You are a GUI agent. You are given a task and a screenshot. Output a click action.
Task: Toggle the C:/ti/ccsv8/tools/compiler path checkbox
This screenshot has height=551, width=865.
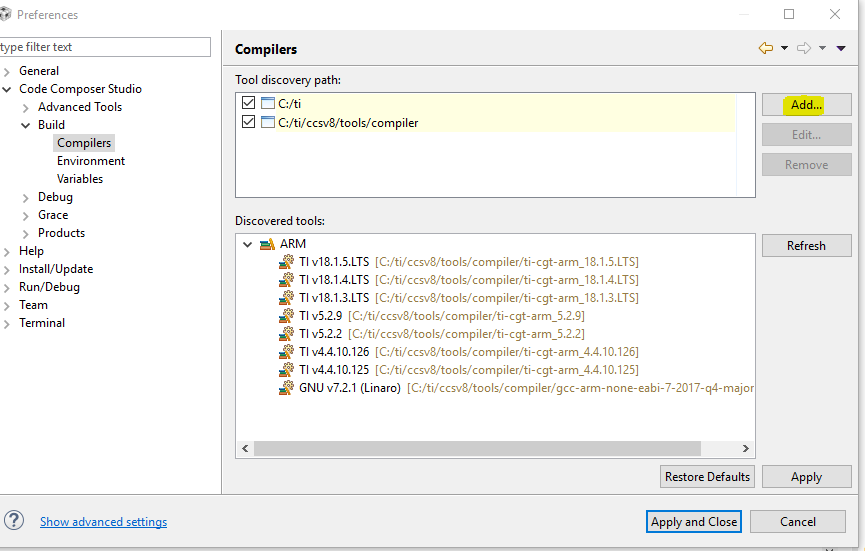[x=248, y=123]
